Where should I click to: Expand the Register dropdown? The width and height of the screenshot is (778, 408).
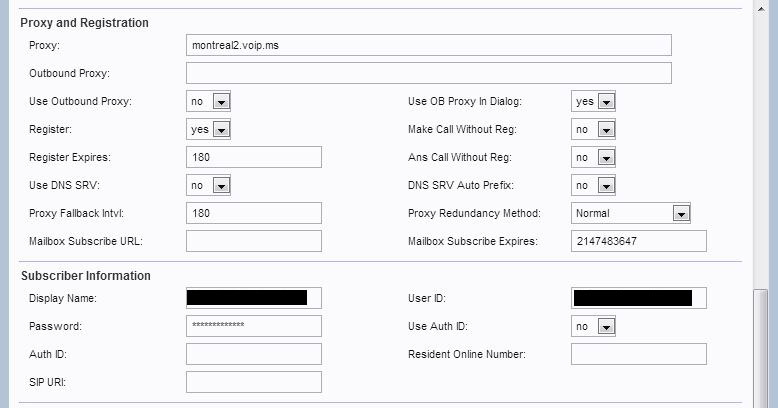click(x=209, y=129)
